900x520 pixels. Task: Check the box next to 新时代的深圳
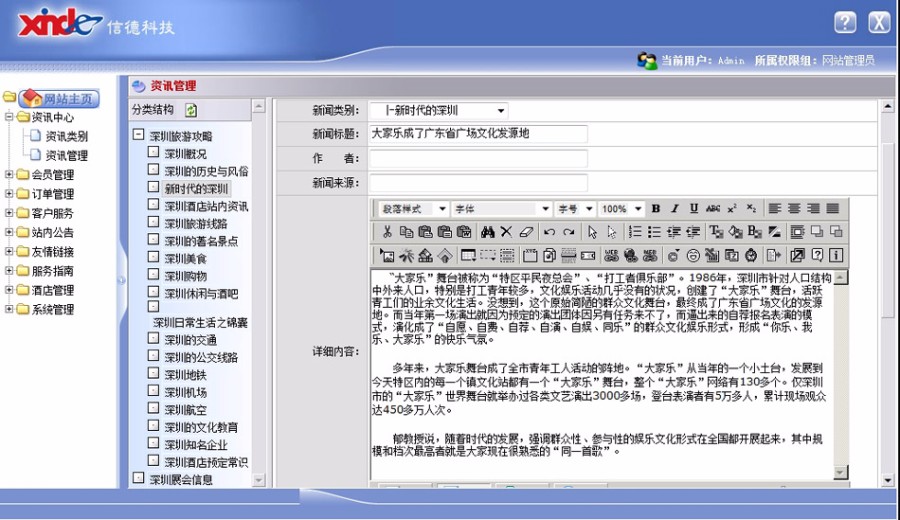click(x=153, y=187)
